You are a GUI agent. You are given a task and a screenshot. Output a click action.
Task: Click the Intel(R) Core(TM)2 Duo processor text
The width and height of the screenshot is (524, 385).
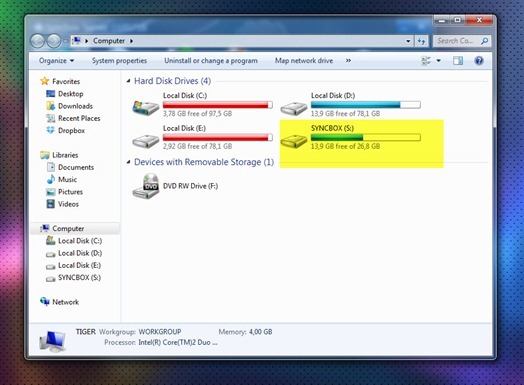[x=177, y=343]
